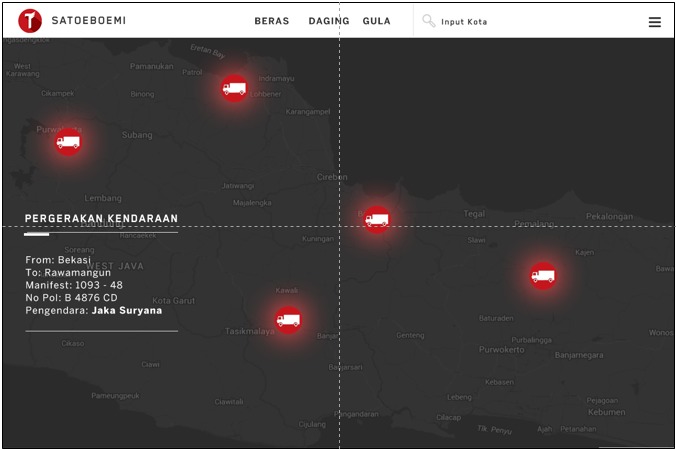
Task: Click the Cijulang map label
Action: 312,424
